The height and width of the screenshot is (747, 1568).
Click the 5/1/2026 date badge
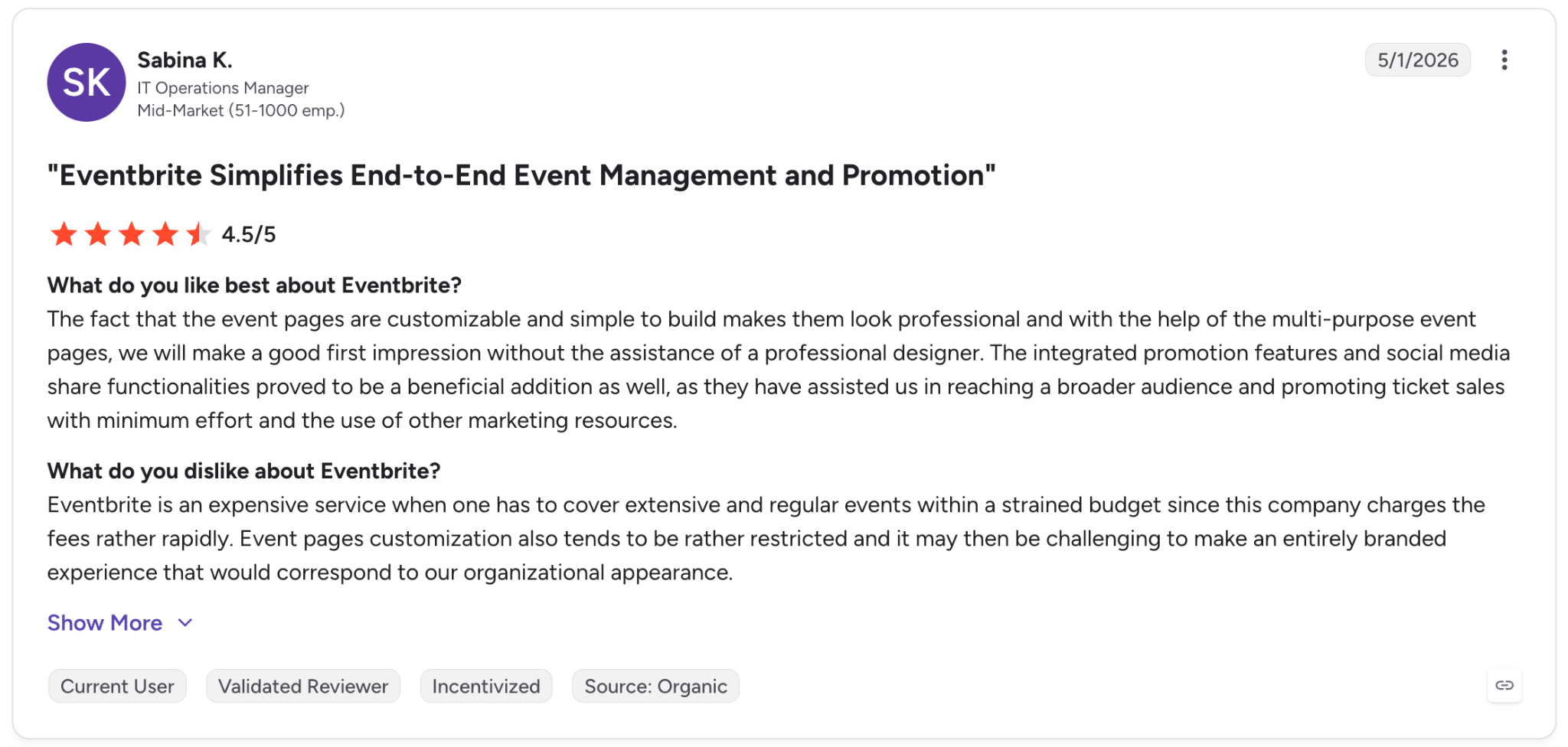coord(1418,60)
